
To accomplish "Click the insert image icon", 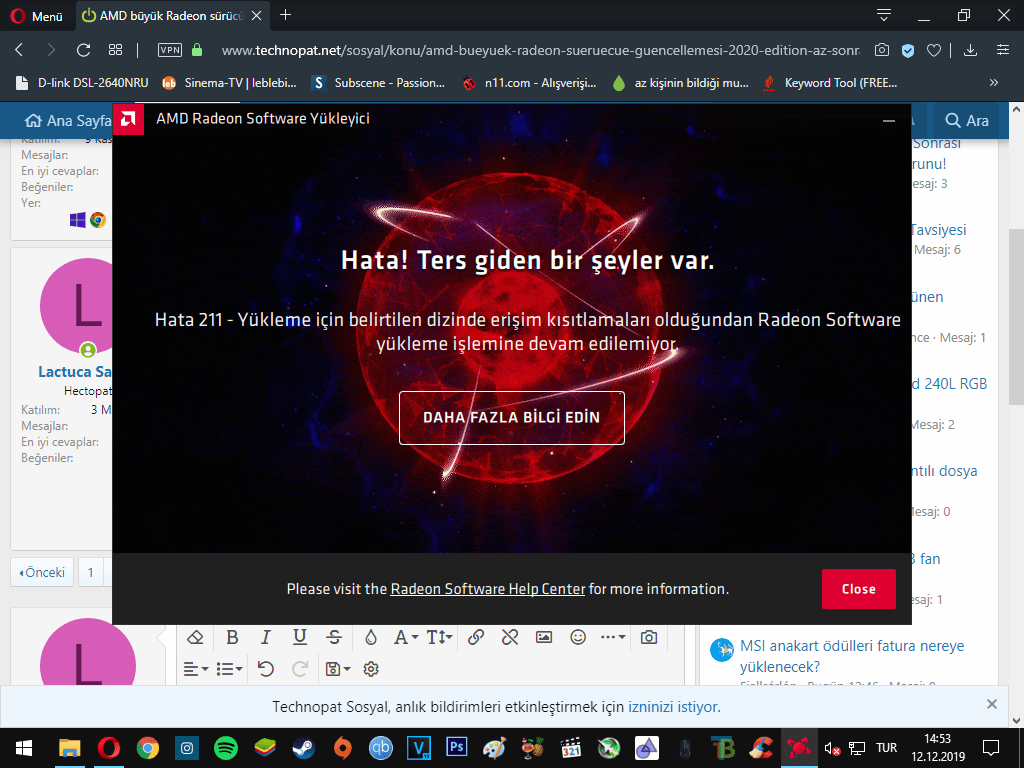I will (544, 637).
